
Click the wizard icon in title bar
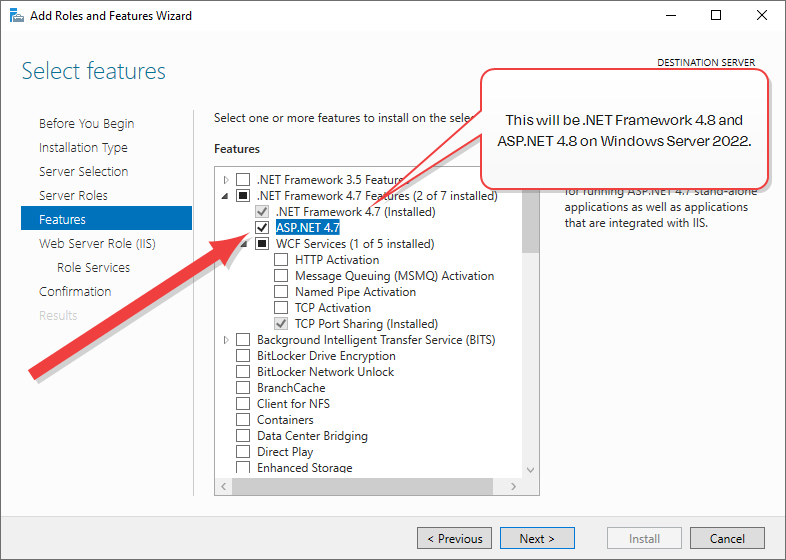click(x=17, y=16)
